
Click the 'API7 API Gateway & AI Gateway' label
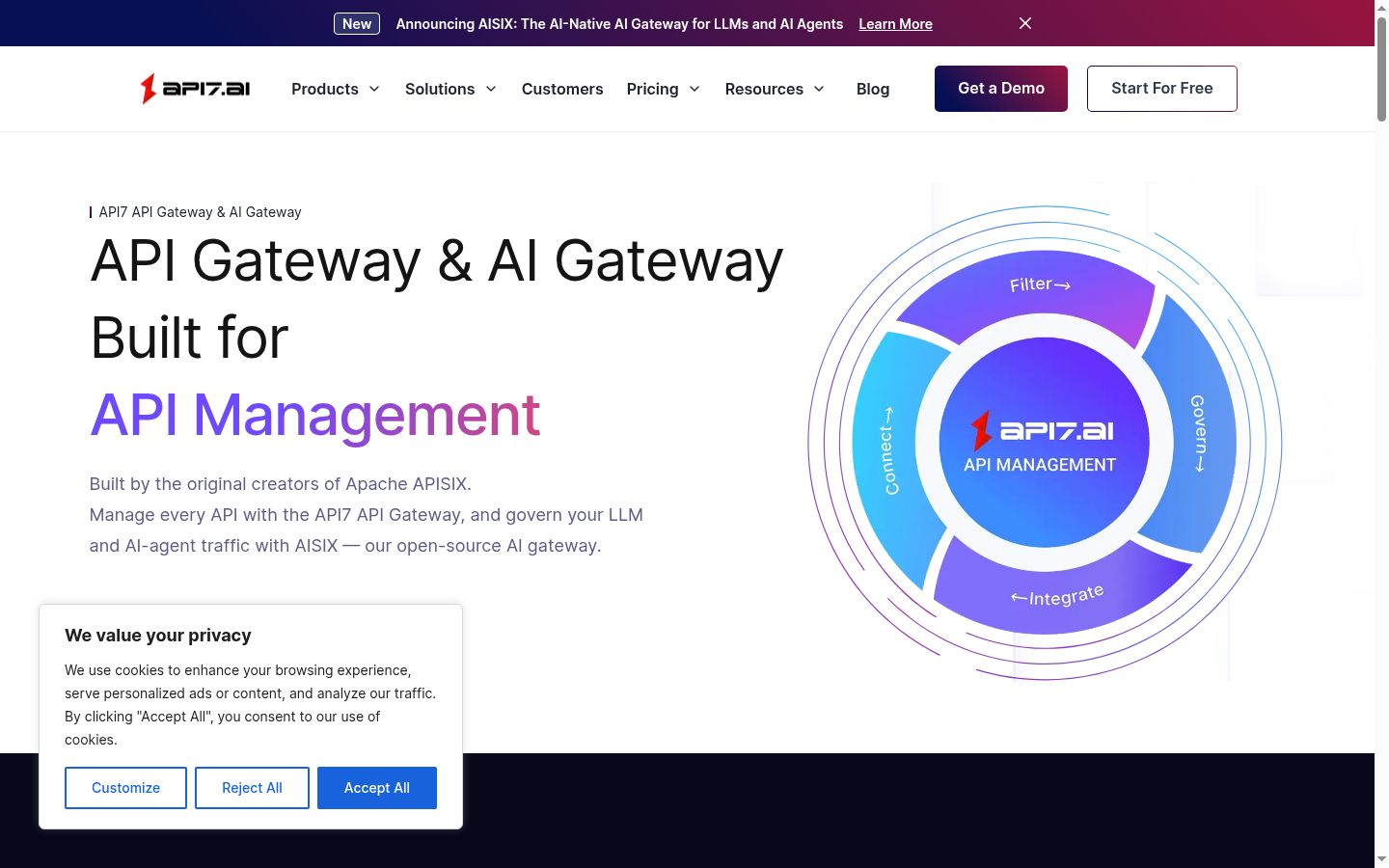[200, 212]
